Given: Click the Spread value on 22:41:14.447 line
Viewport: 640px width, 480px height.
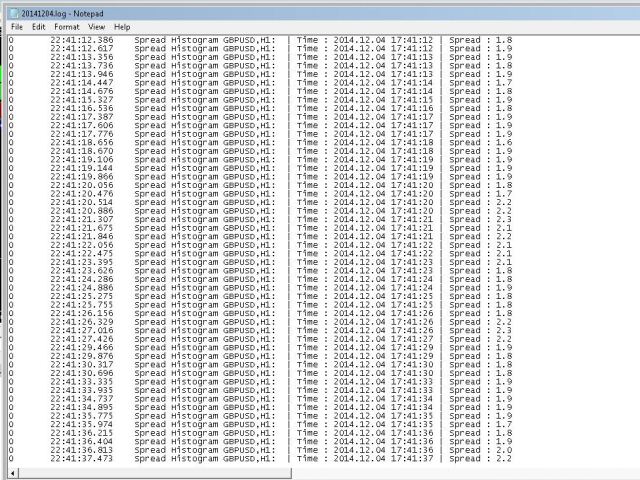Looking at the screenshot, I should pos(506,82).
